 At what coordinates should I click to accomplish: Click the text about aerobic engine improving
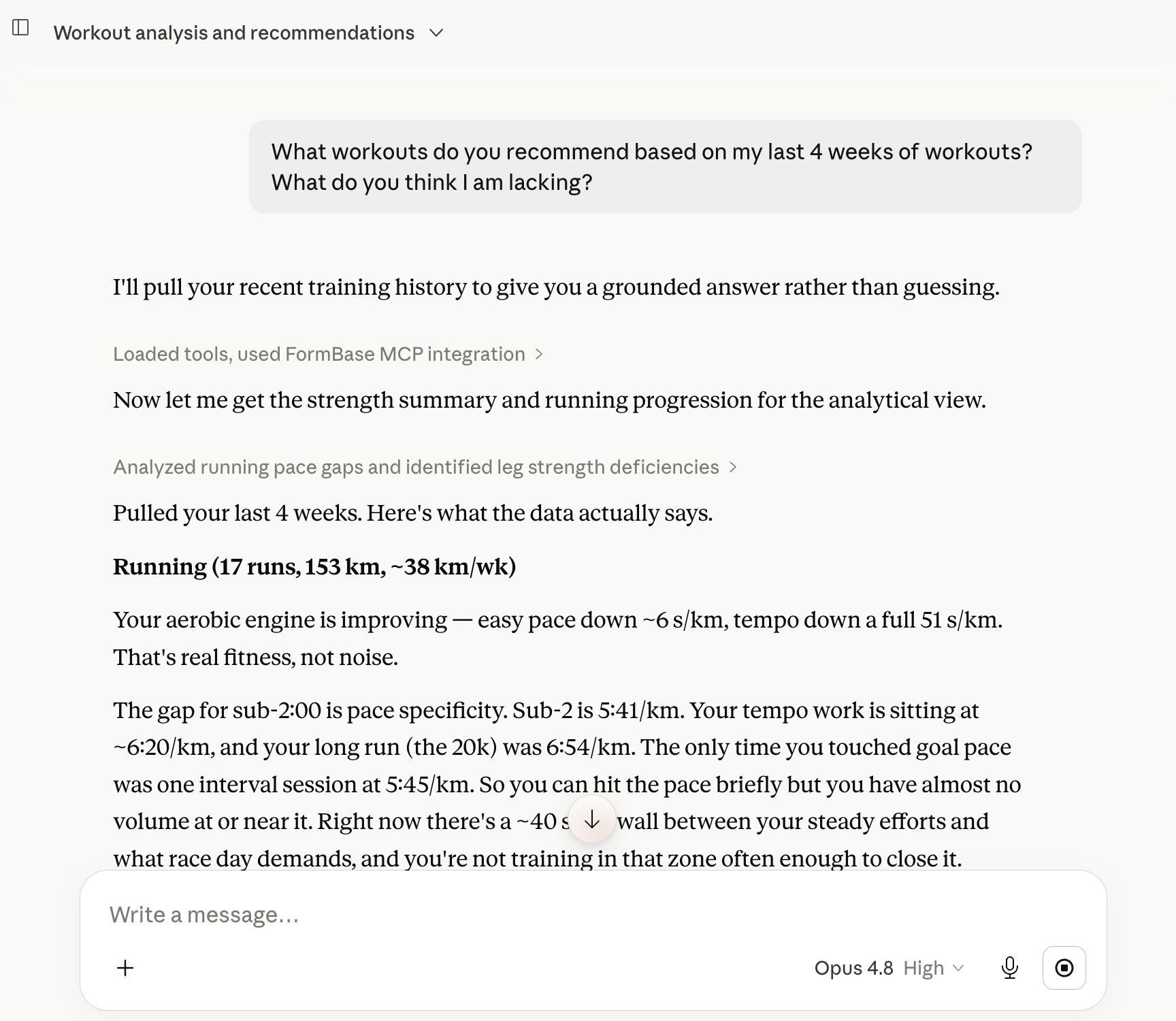557,638
